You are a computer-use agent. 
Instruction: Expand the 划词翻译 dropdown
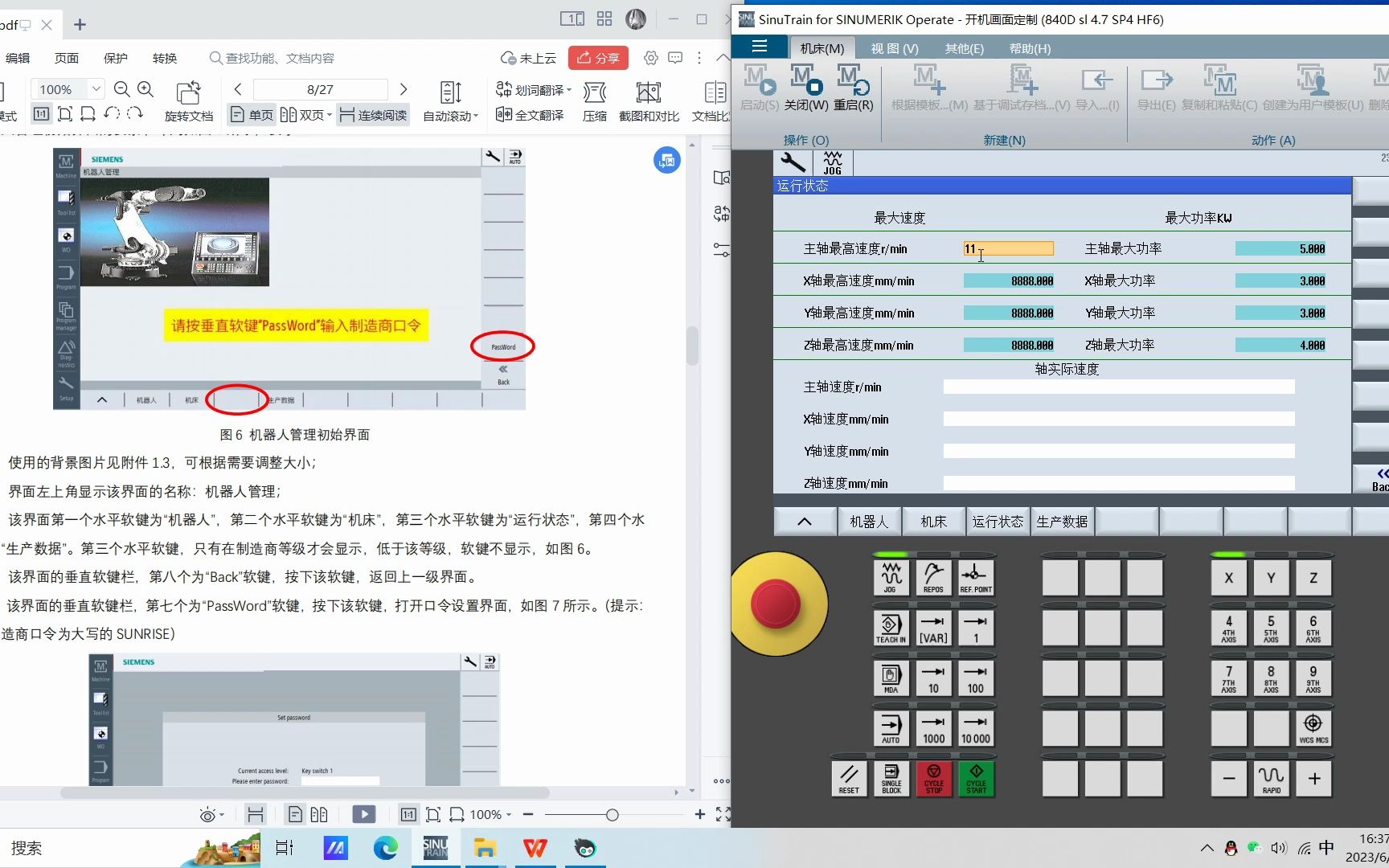point(569,90)
